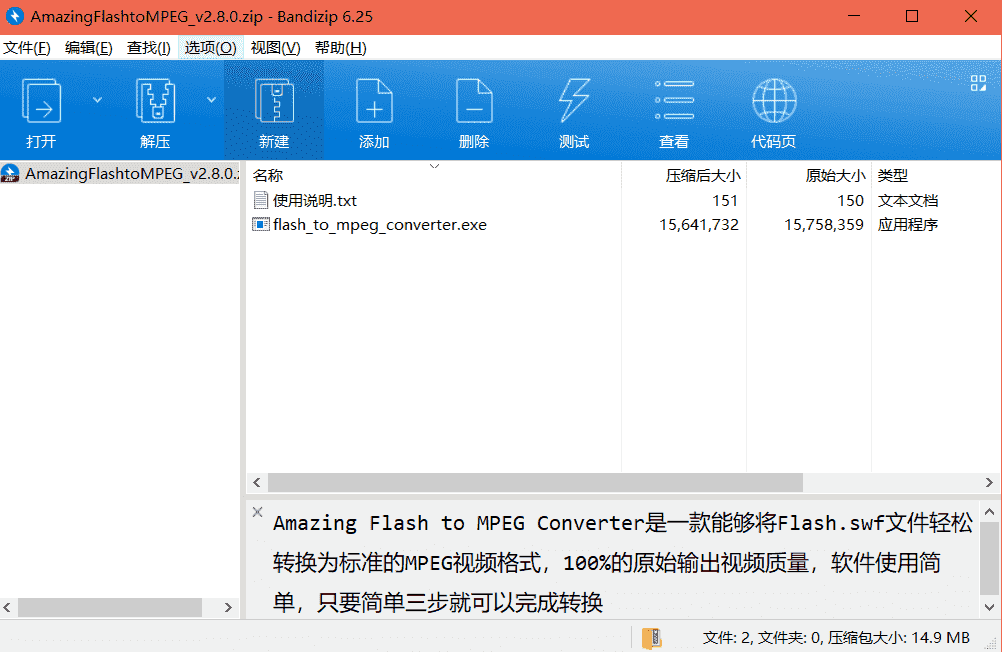Select AmazingFlashtoMPEG_v2.8.0 in the tree
The image size is (1002, 652).
120,173
